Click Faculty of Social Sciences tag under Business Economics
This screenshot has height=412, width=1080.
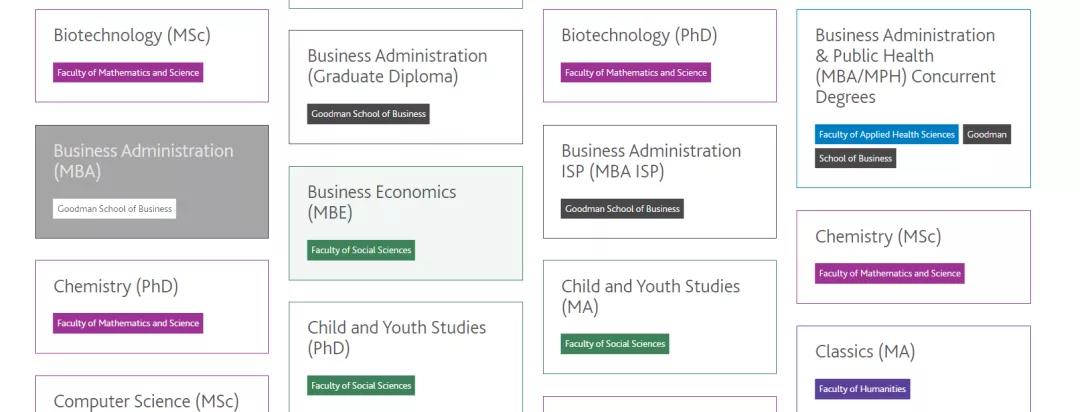(x=361, y=250)
